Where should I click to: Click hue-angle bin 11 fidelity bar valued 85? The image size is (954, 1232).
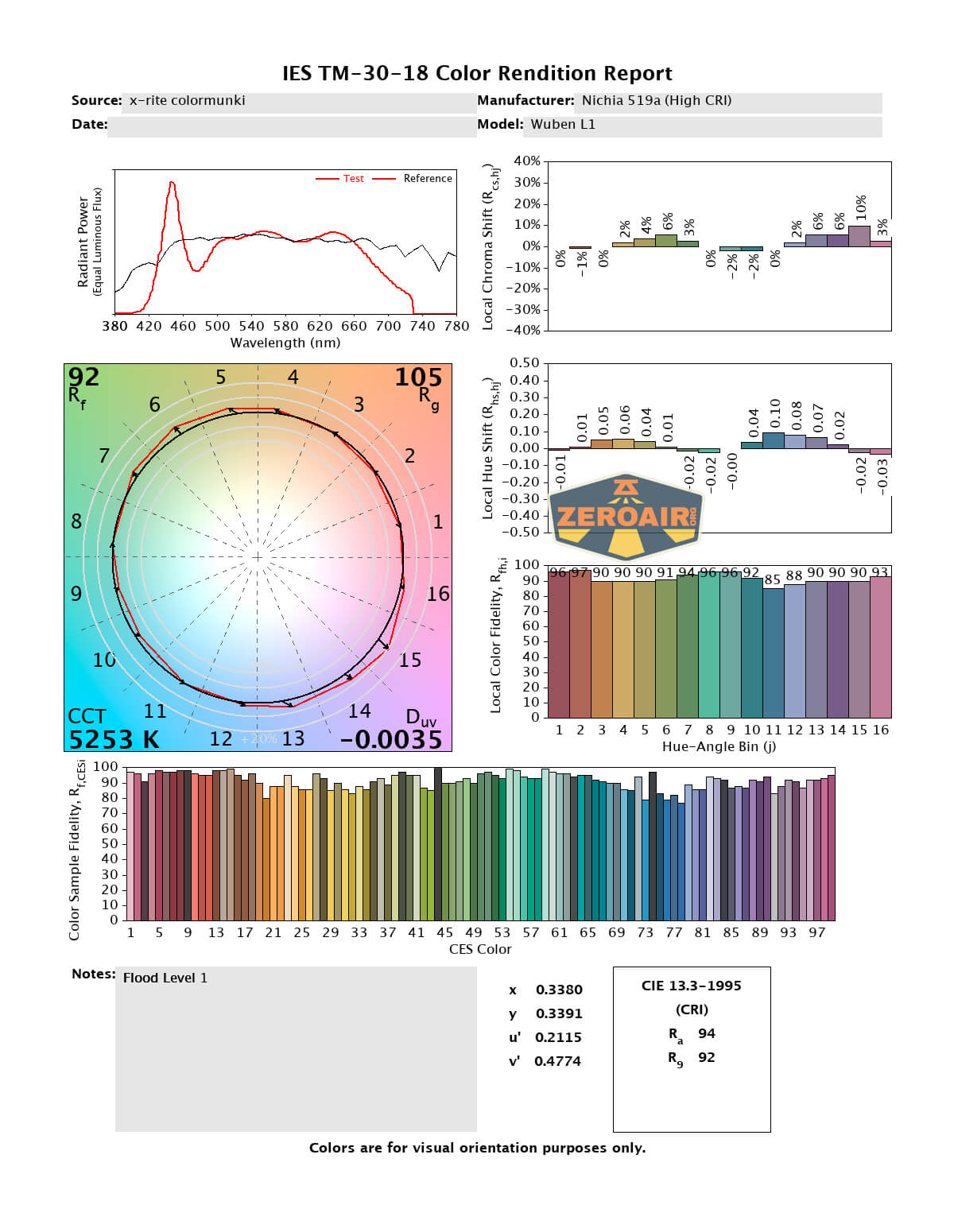[773, 652]
